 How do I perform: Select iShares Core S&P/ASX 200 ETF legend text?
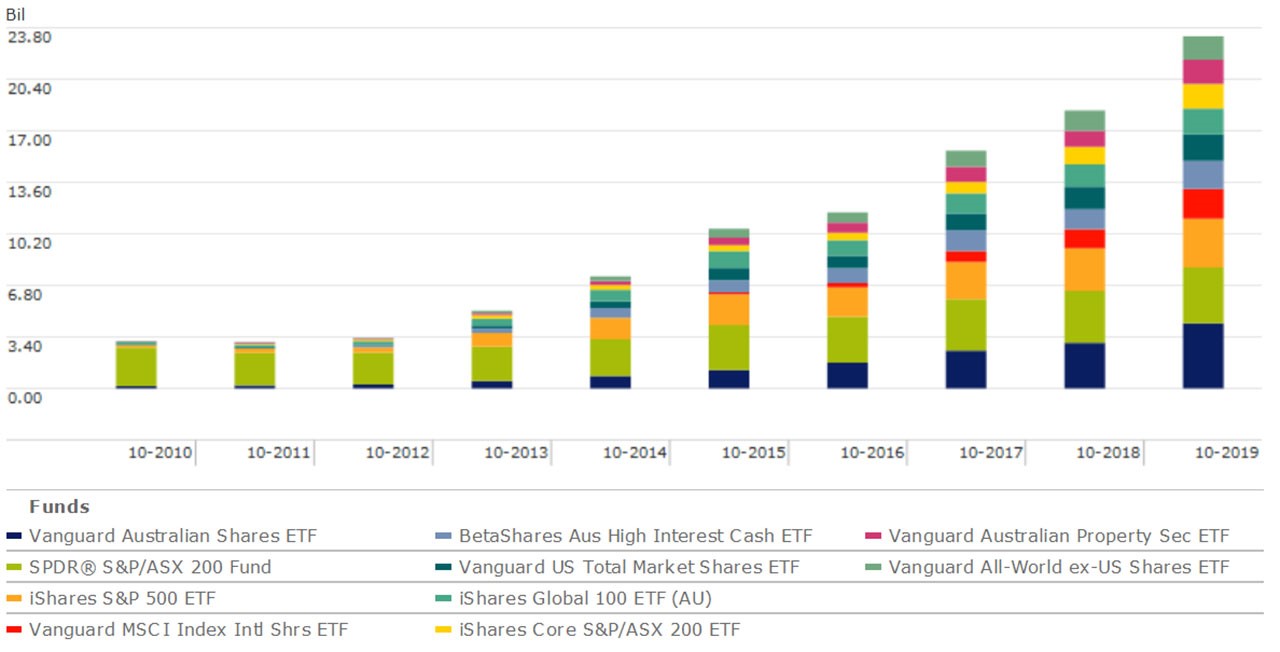[599, 629]
